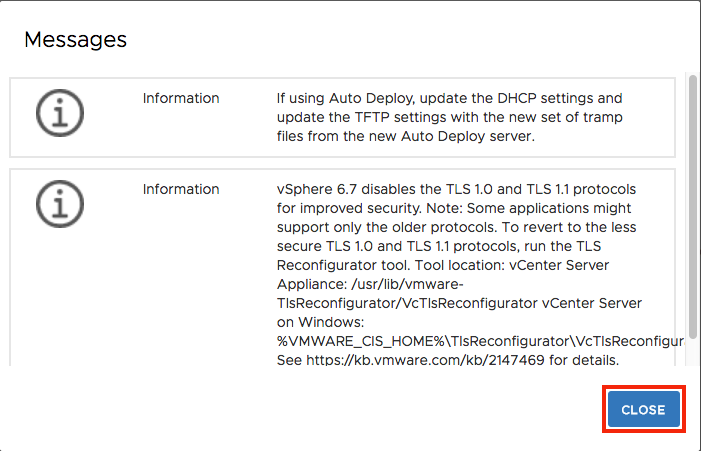Click the Messages dialog heading
This screenshot has height=451, width=701.
click(76, 40)
